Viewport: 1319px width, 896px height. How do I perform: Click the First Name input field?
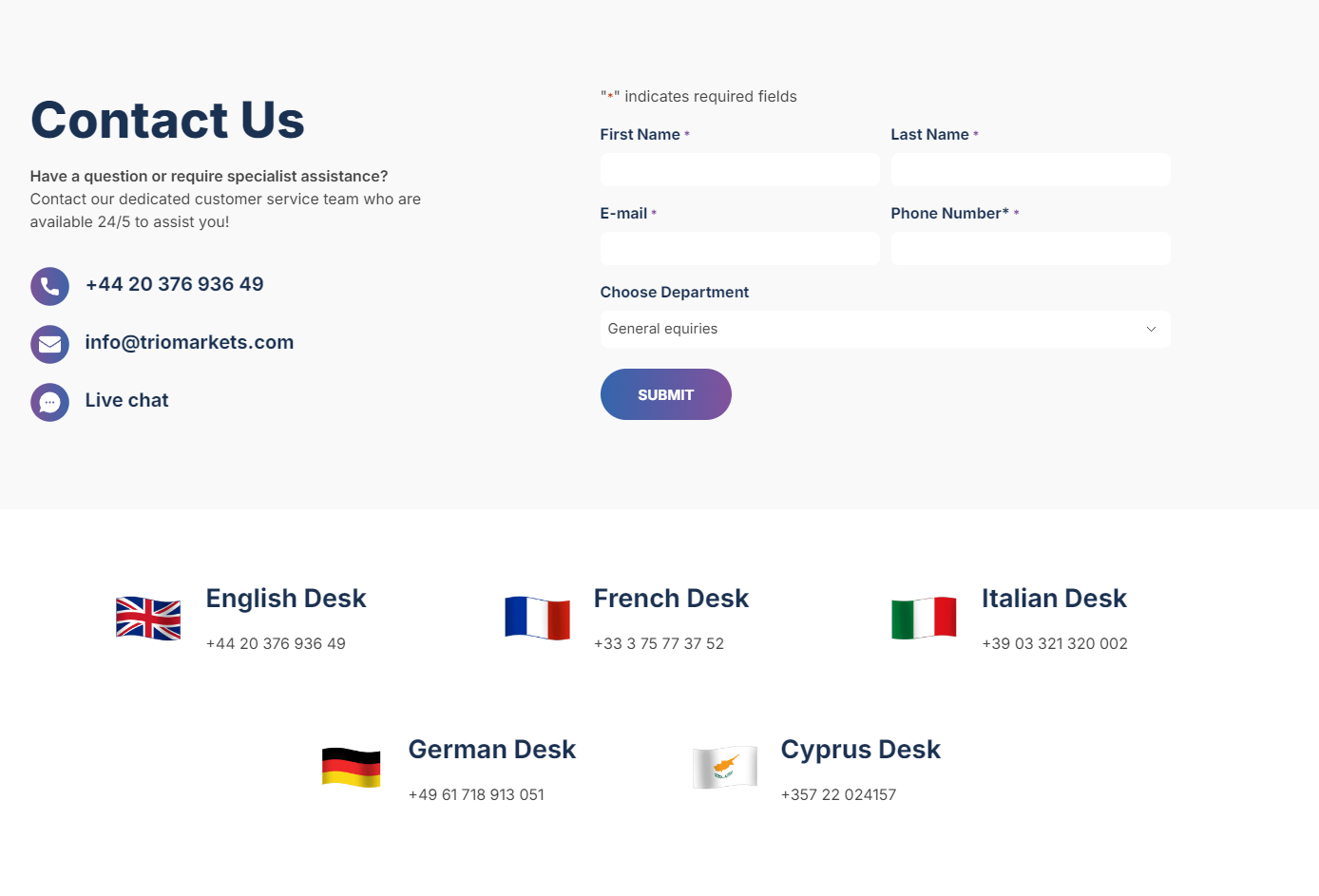coord(739,170)
